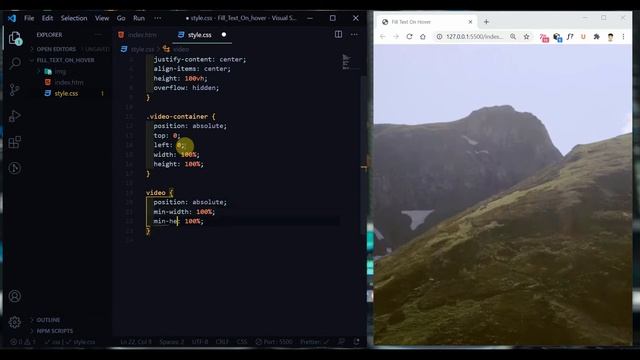Close the Fill Text On Hover tab
The width and height of the screenshot is (640, 360).
(x=470, y=22)
